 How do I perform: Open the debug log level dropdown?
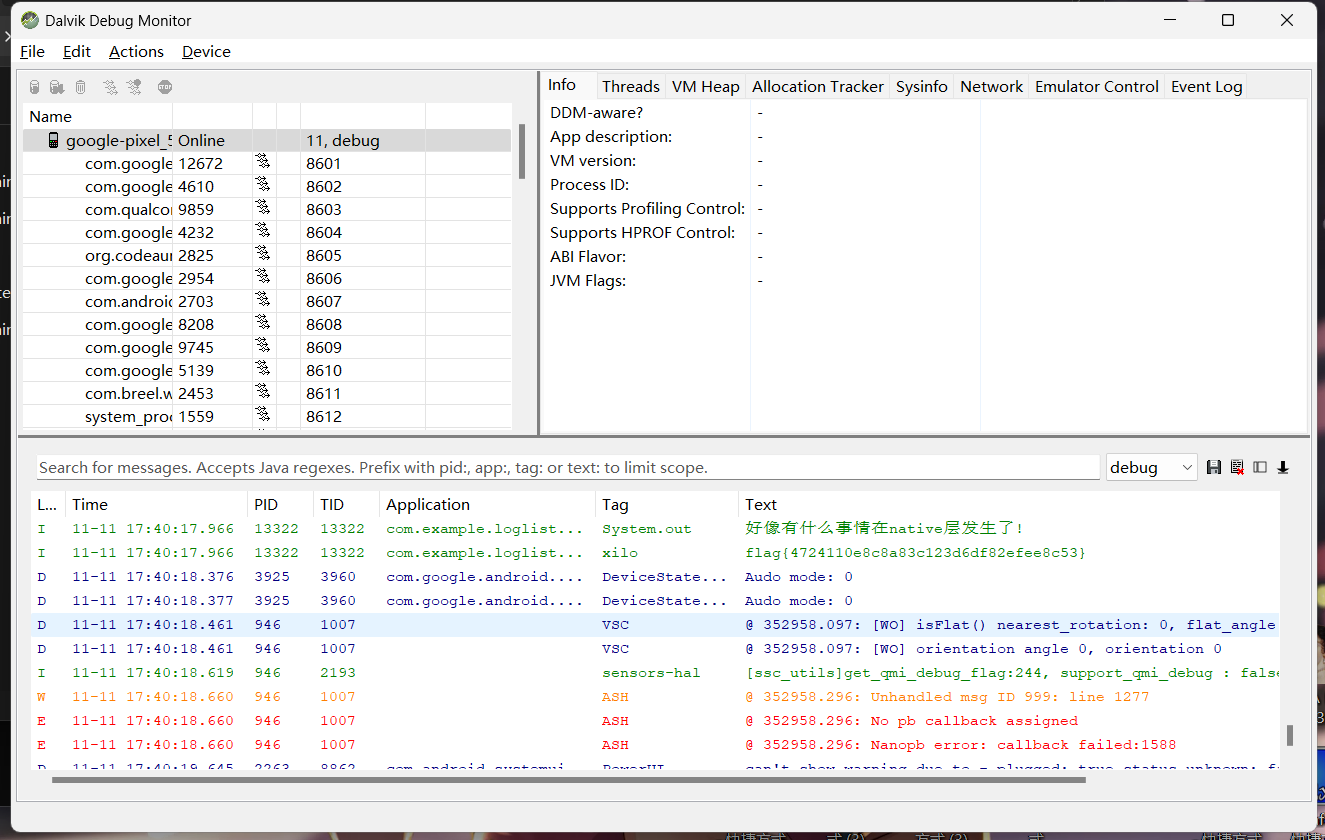click(1151, 467)
